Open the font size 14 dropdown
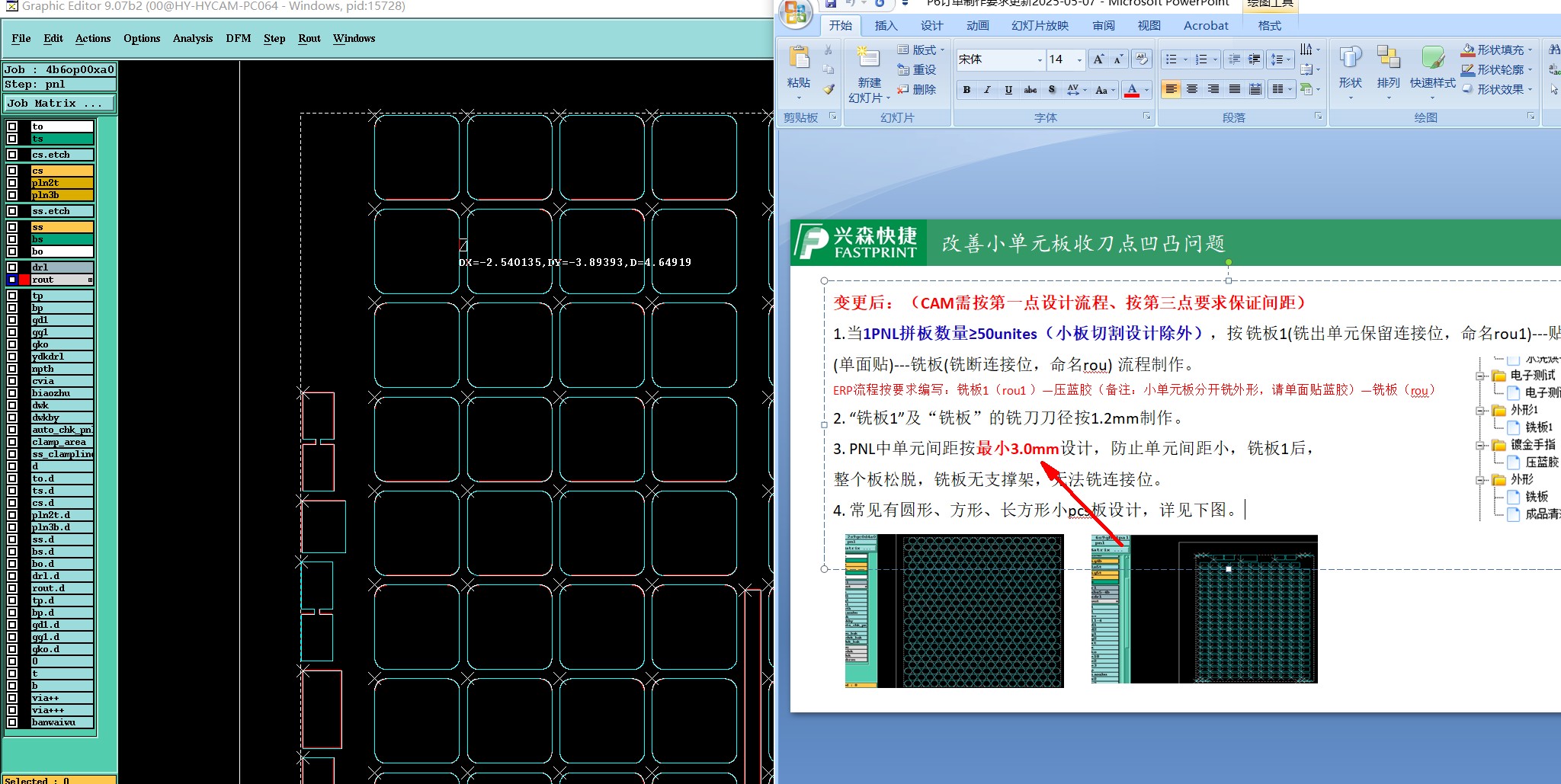Screen dimensions: 1561x784 pos(1079,59)
